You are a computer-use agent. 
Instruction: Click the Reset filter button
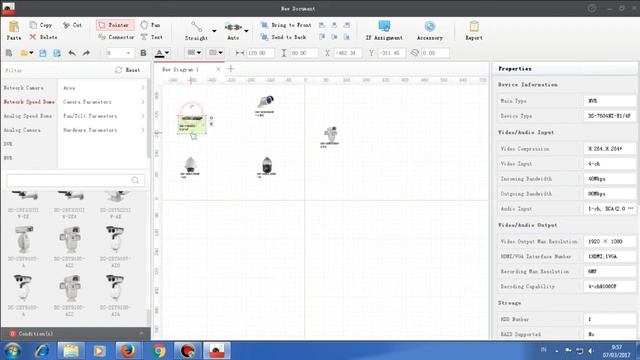point(128,70)
